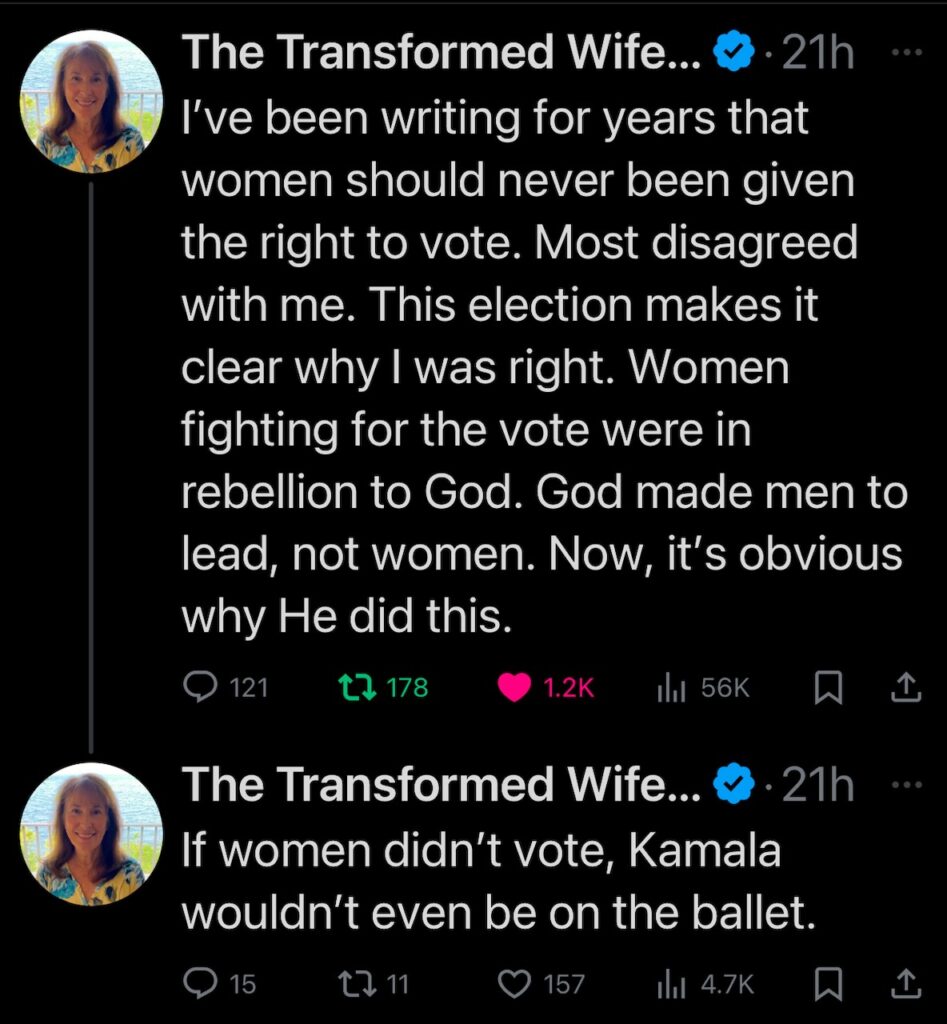This screenshot has width=947, height=1024.
Task: Retweet the second tweet with 11 retweets
Action: (352, 984)
